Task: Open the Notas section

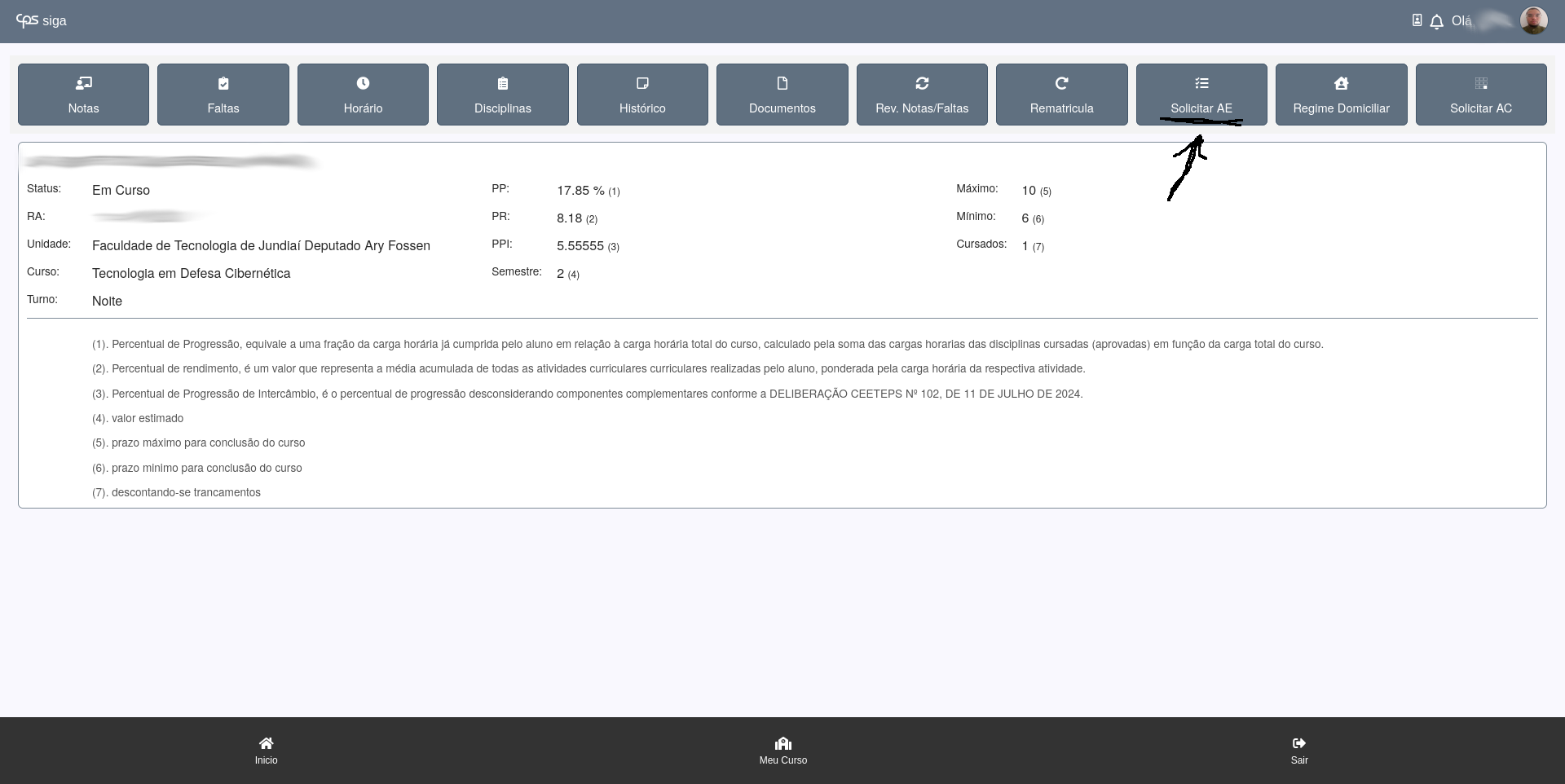Action: click(x=83, y=95)
